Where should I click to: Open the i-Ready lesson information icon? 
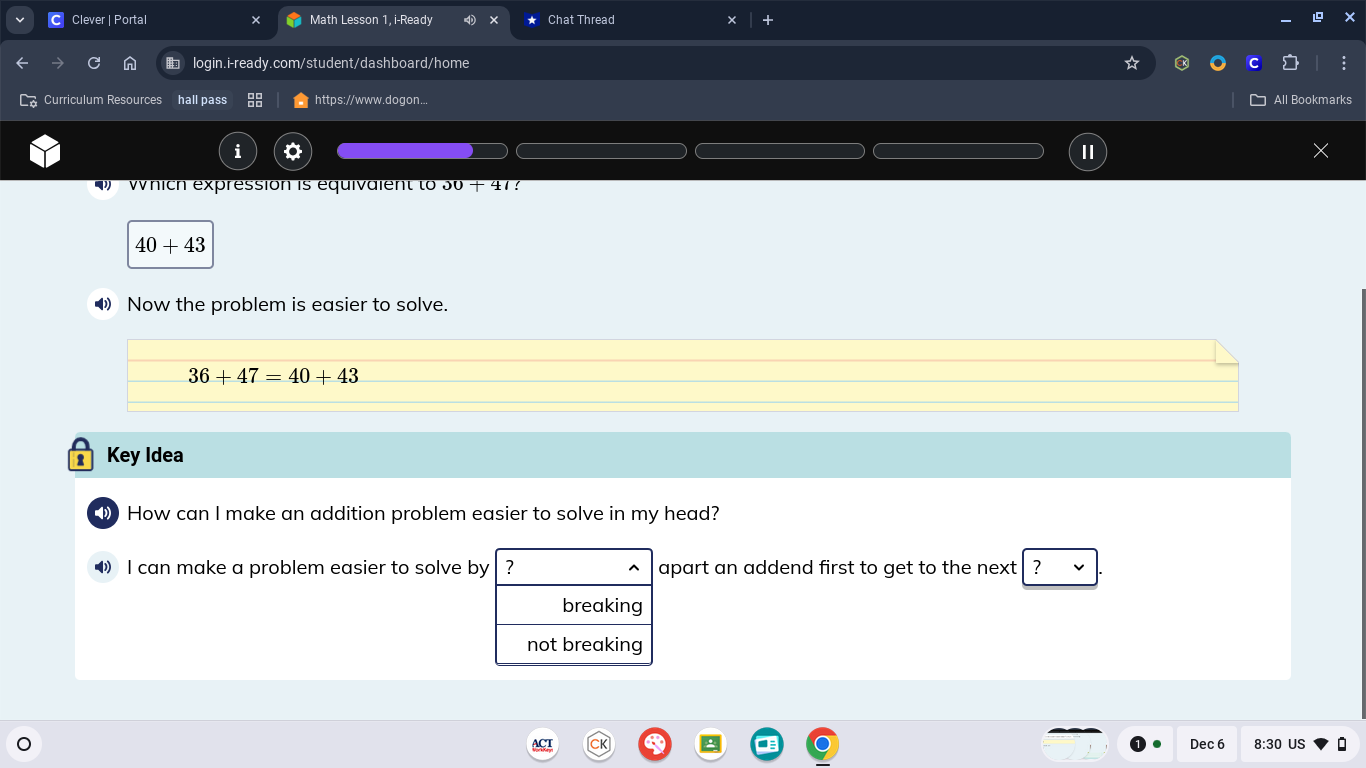238,151
